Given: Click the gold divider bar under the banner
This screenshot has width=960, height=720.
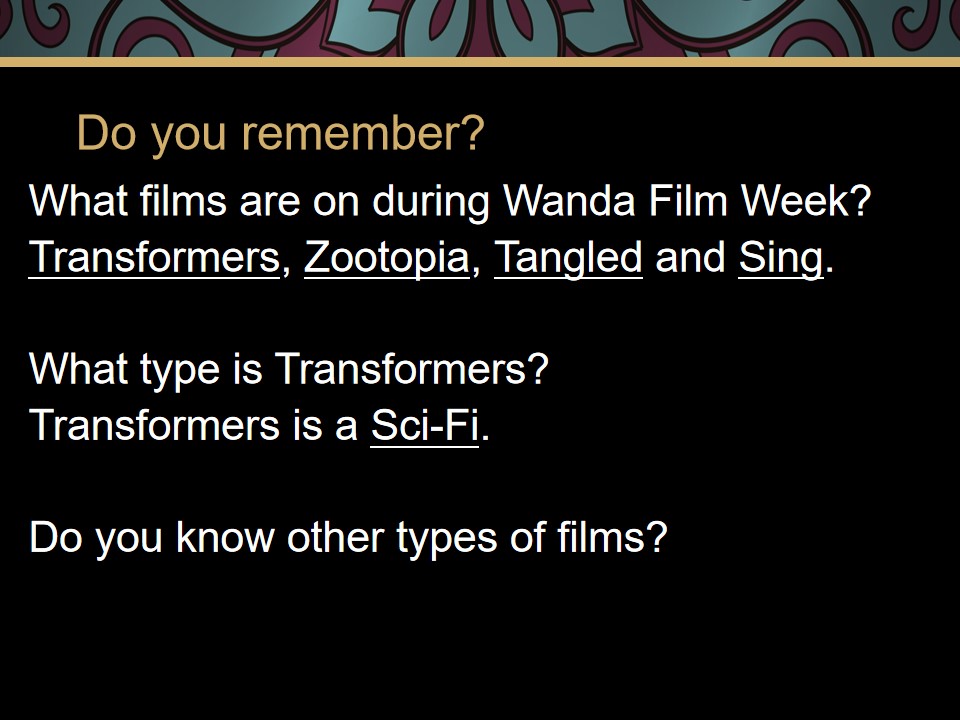Looking at the screenshot, I should pos(480,62).
